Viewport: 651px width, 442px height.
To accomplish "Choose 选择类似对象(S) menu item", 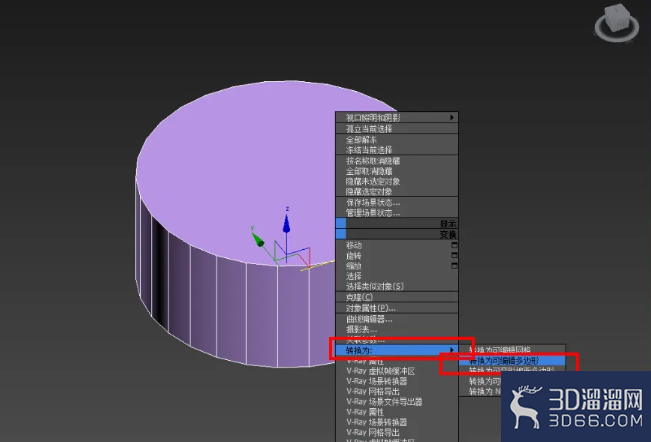I will (397, 286).
